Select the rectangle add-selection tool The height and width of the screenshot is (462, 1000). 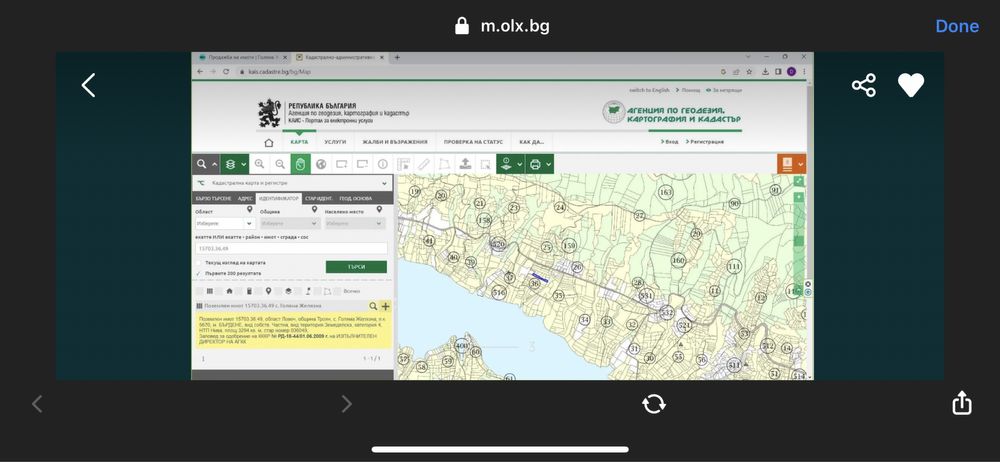coord(342,164)
